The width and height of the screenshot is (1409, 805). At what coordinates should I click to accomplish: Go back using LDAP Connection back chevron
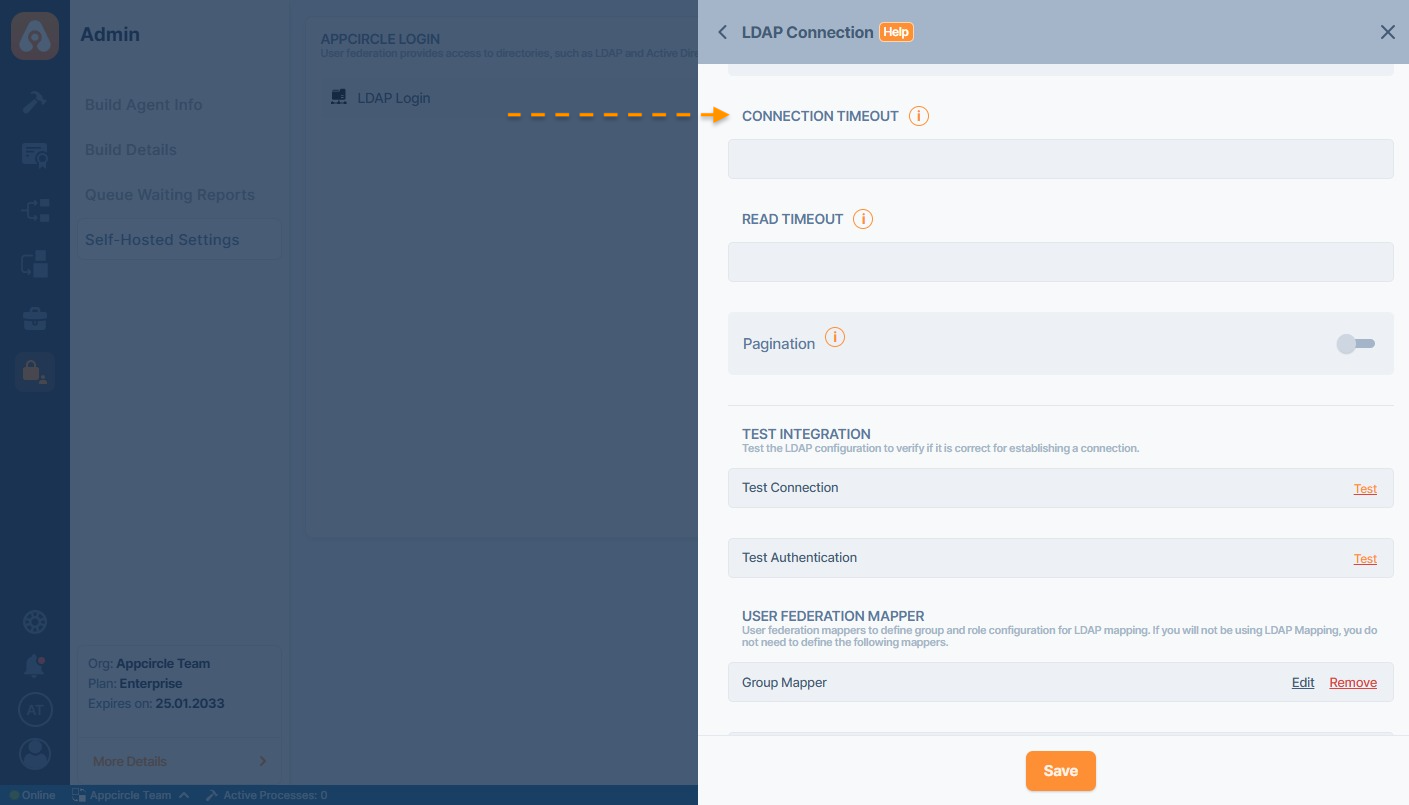click(722, 32)
